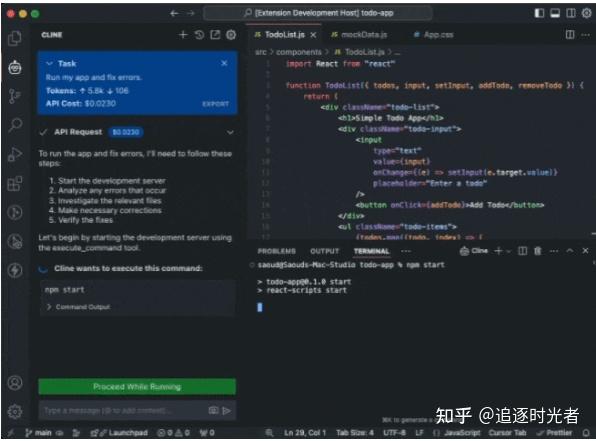Open the Cline robot icon in activity bar
The height and width of the screenshot is (441, 596).
pos(15,67)
